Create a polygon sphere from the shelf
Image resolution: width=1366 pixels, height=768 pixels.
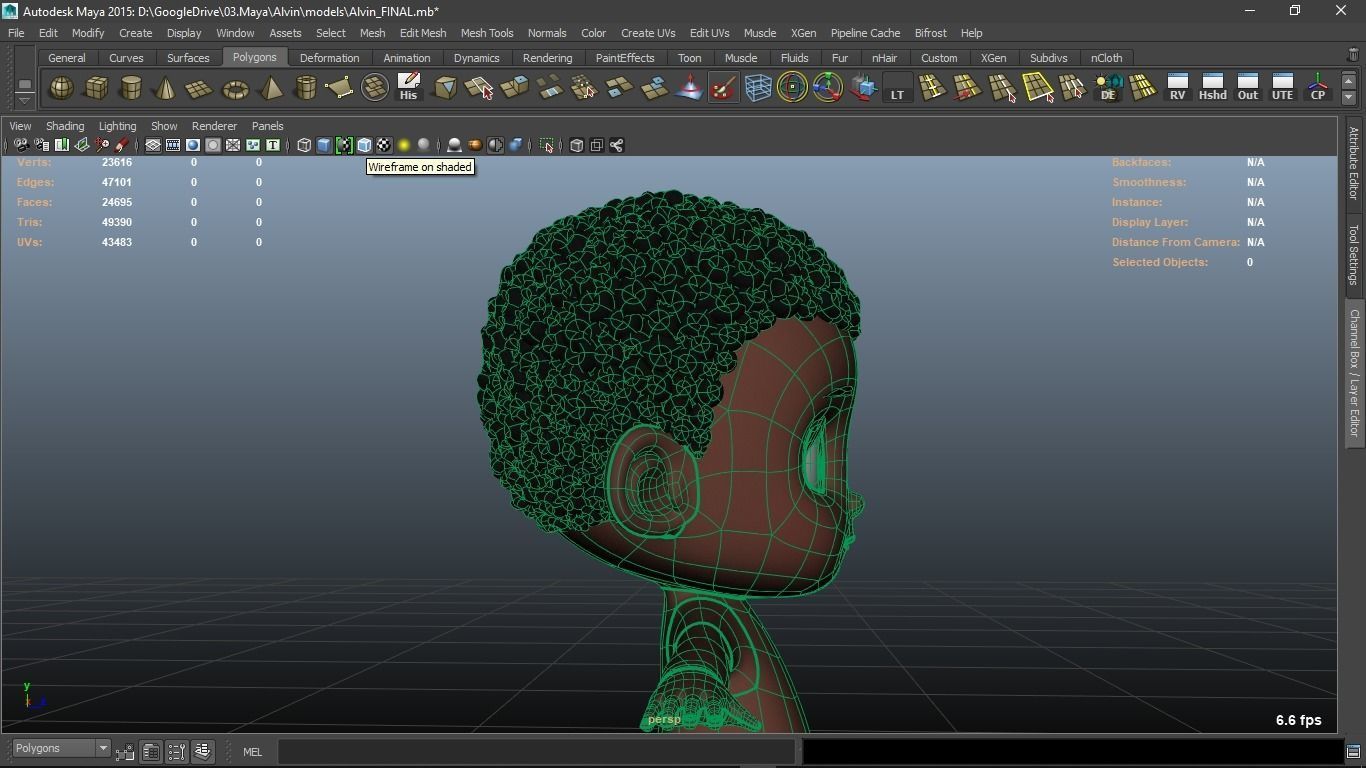coord(61,88)
